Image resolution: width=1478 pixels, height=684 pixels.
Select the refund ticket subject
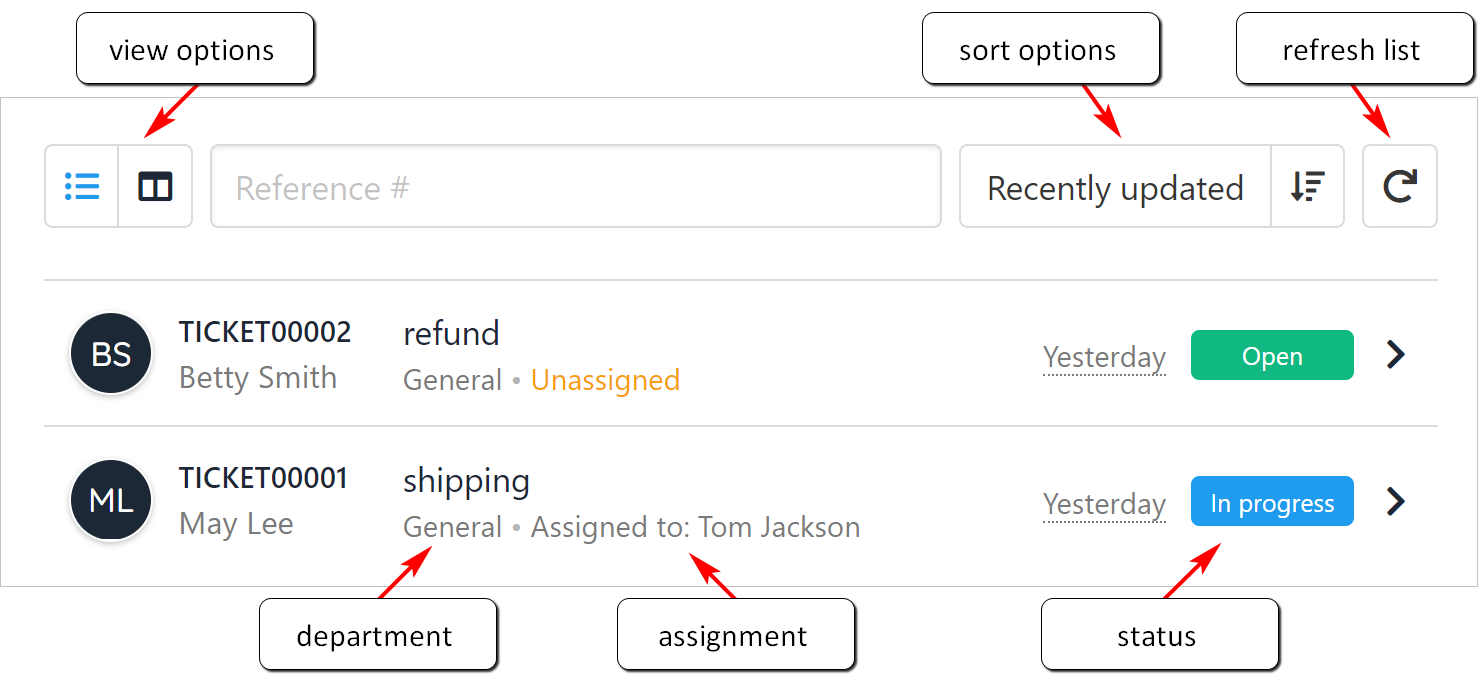click(451, 333)
